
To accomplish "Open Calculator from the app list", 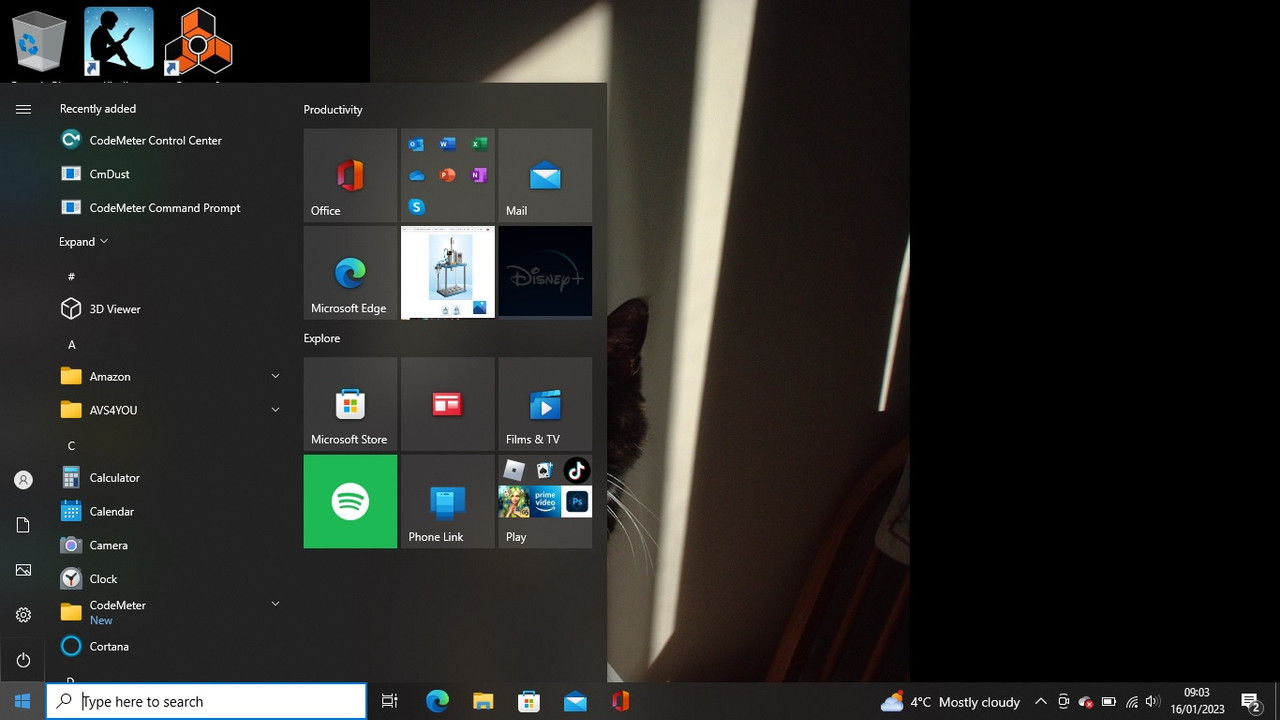I will 170,478.
